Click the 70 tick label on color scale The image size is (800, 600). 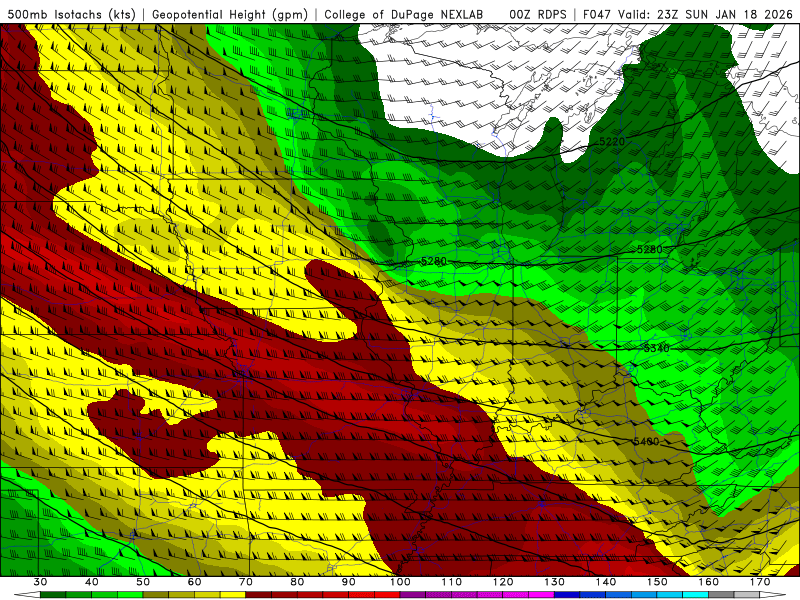[246, 582]
